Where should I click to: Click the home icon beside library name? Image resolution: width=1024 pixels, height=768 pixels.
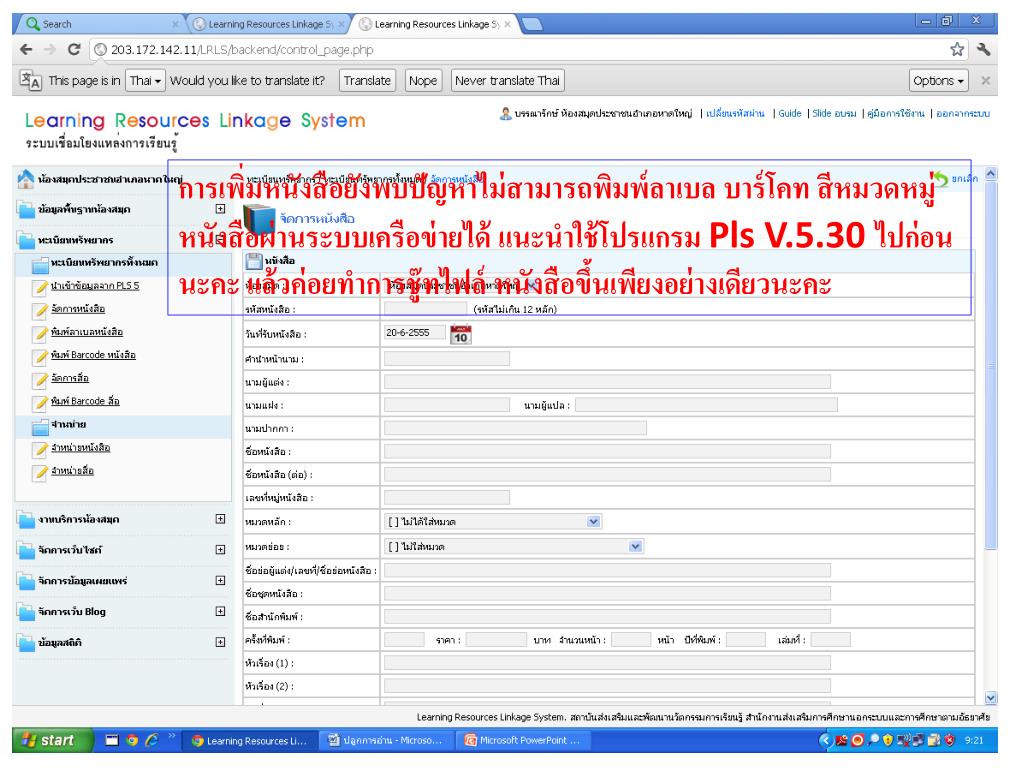click(25, 178)
